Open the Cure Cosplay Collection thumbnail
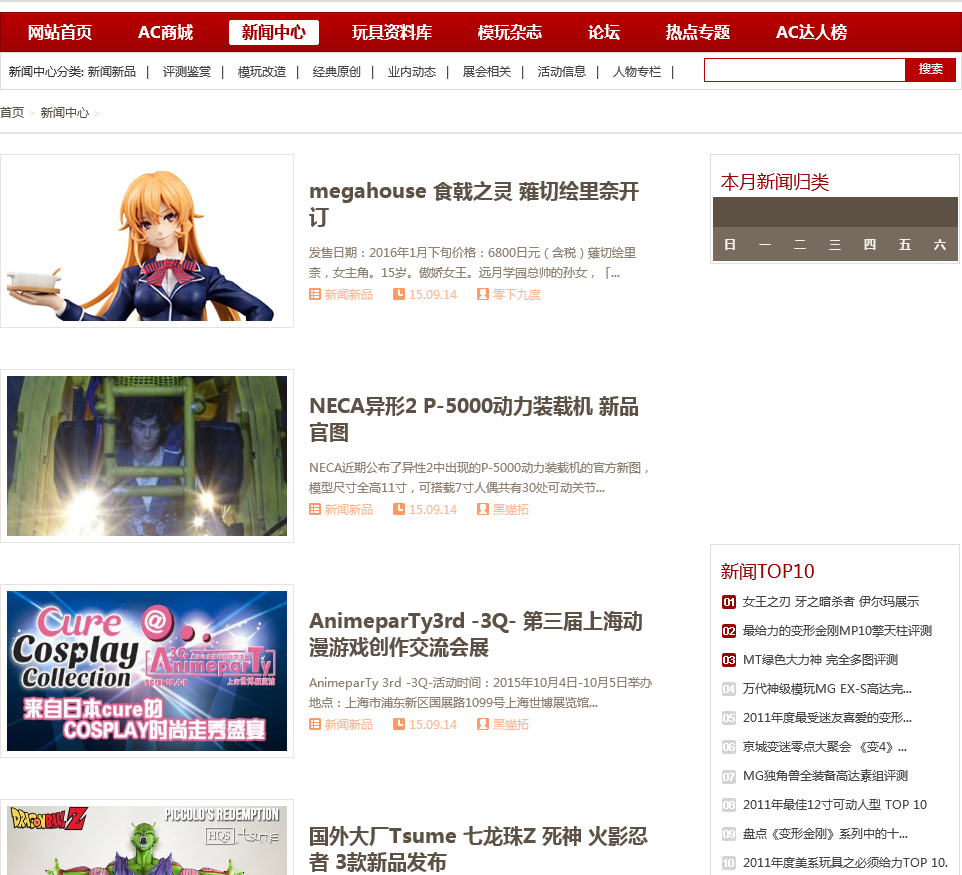Screen dimensions: 962x875 [147, 671]
